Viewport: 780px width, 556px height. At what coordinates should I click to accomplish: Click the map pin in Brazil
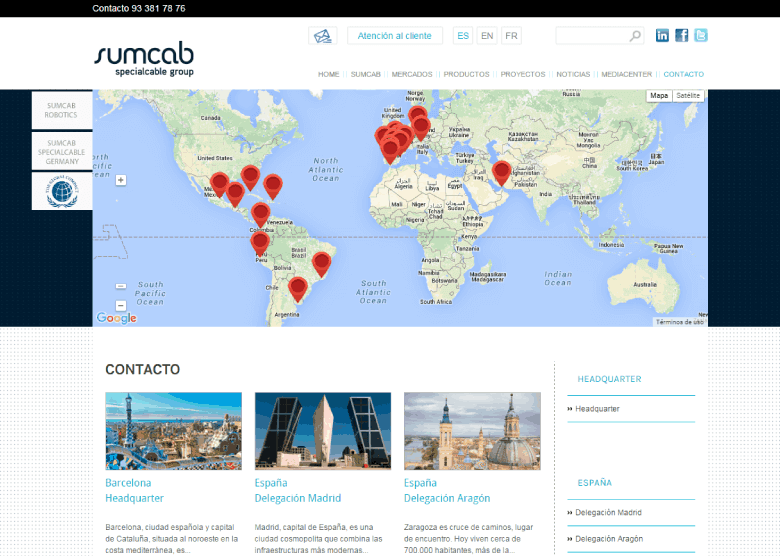(x=321, y=264)
